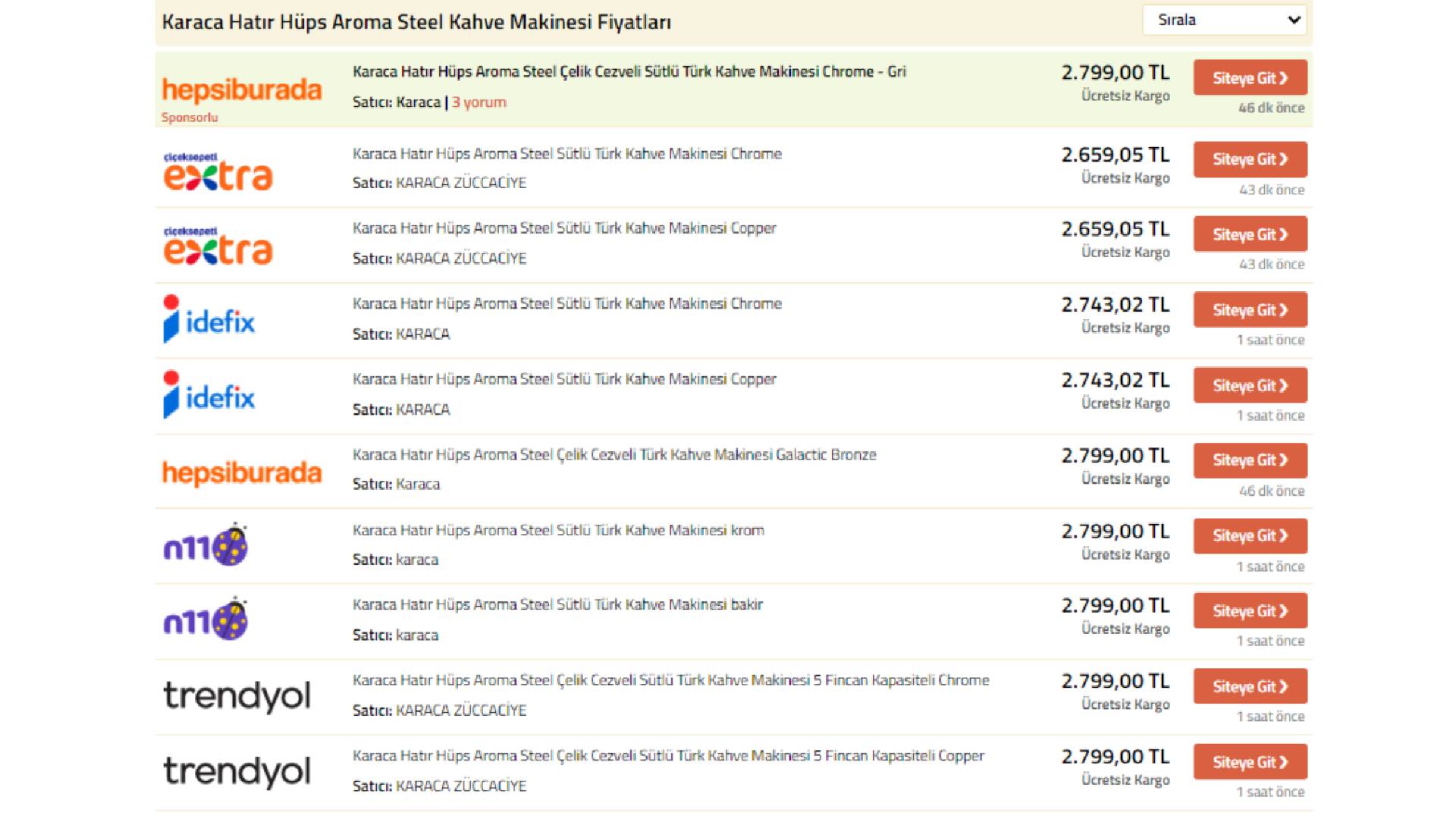The image size is (1456, 819).
Task: Click Siteye Git for Galactic Bronze offer
Action: coord(1250,460)
